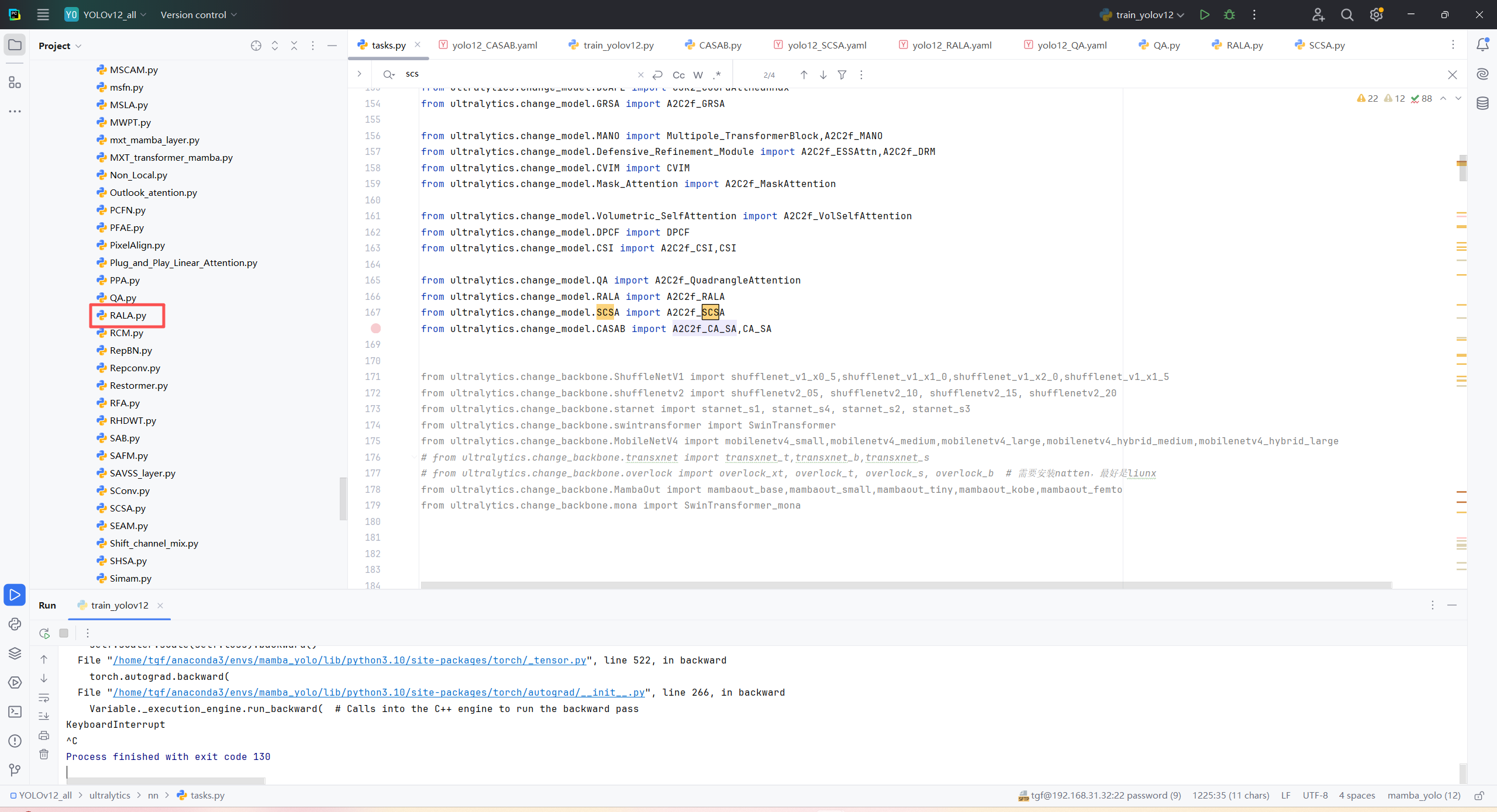
Task: Open the Database tool window icon
Action: click(1482, 103)
